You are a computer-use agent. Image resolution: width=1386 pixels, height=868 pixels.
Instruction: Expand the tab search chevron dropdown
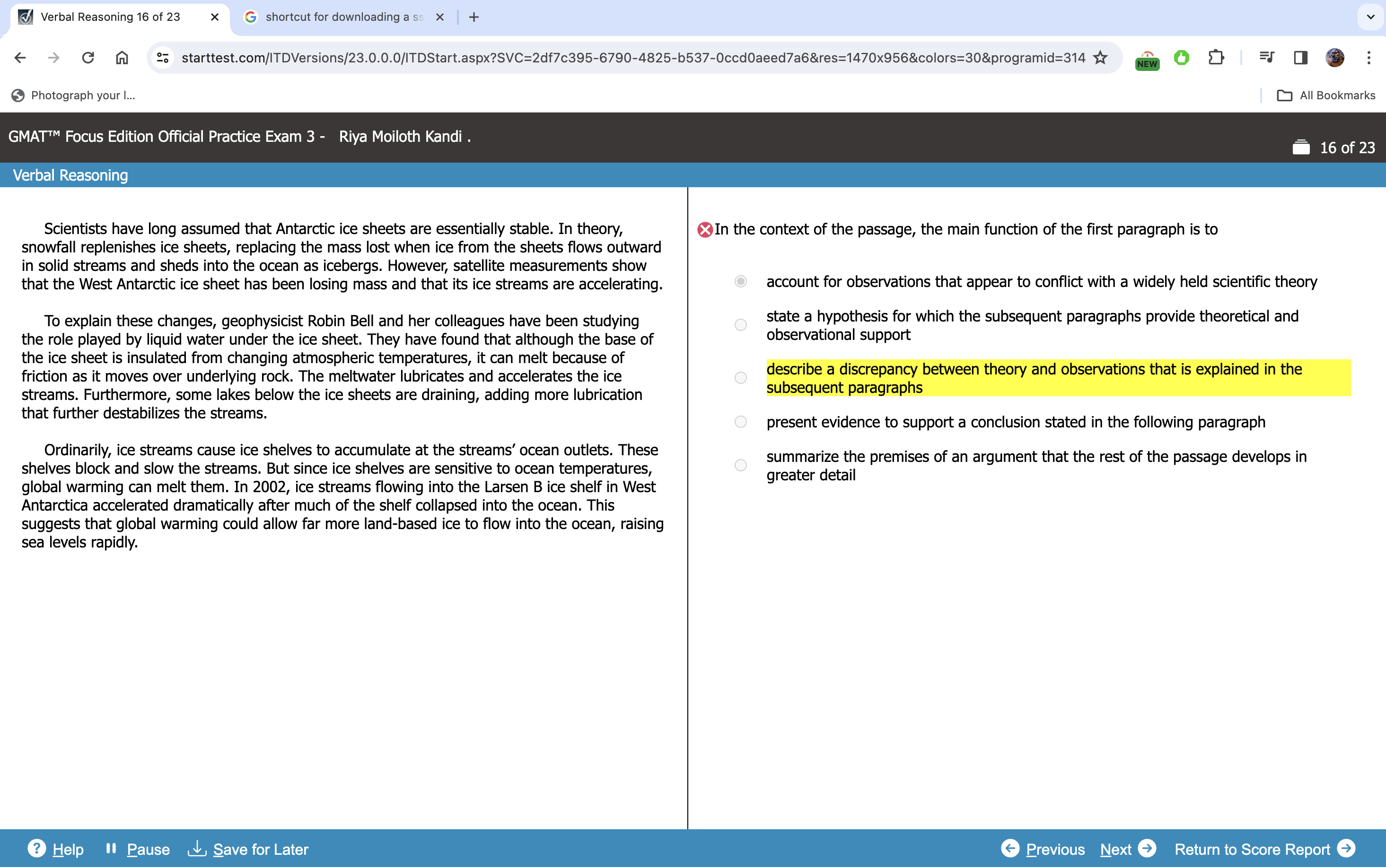(1370, 17)
